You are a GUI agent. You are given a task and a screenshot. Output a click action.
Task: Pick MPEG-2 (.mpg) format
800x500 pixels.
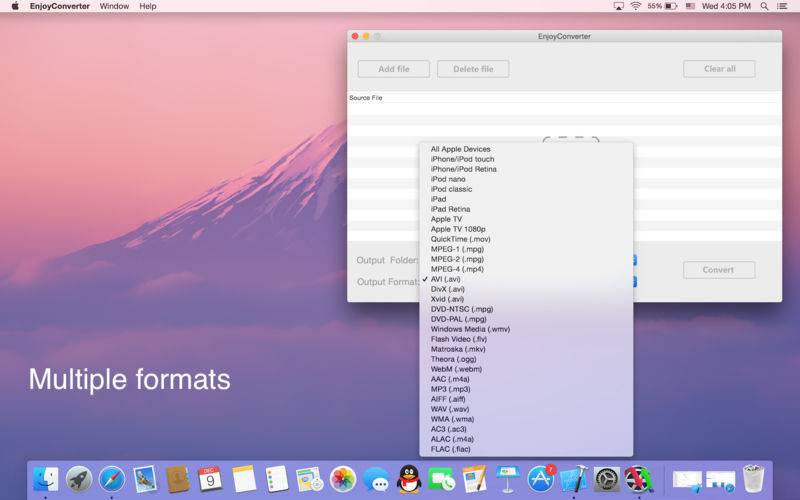click(526, 259)
